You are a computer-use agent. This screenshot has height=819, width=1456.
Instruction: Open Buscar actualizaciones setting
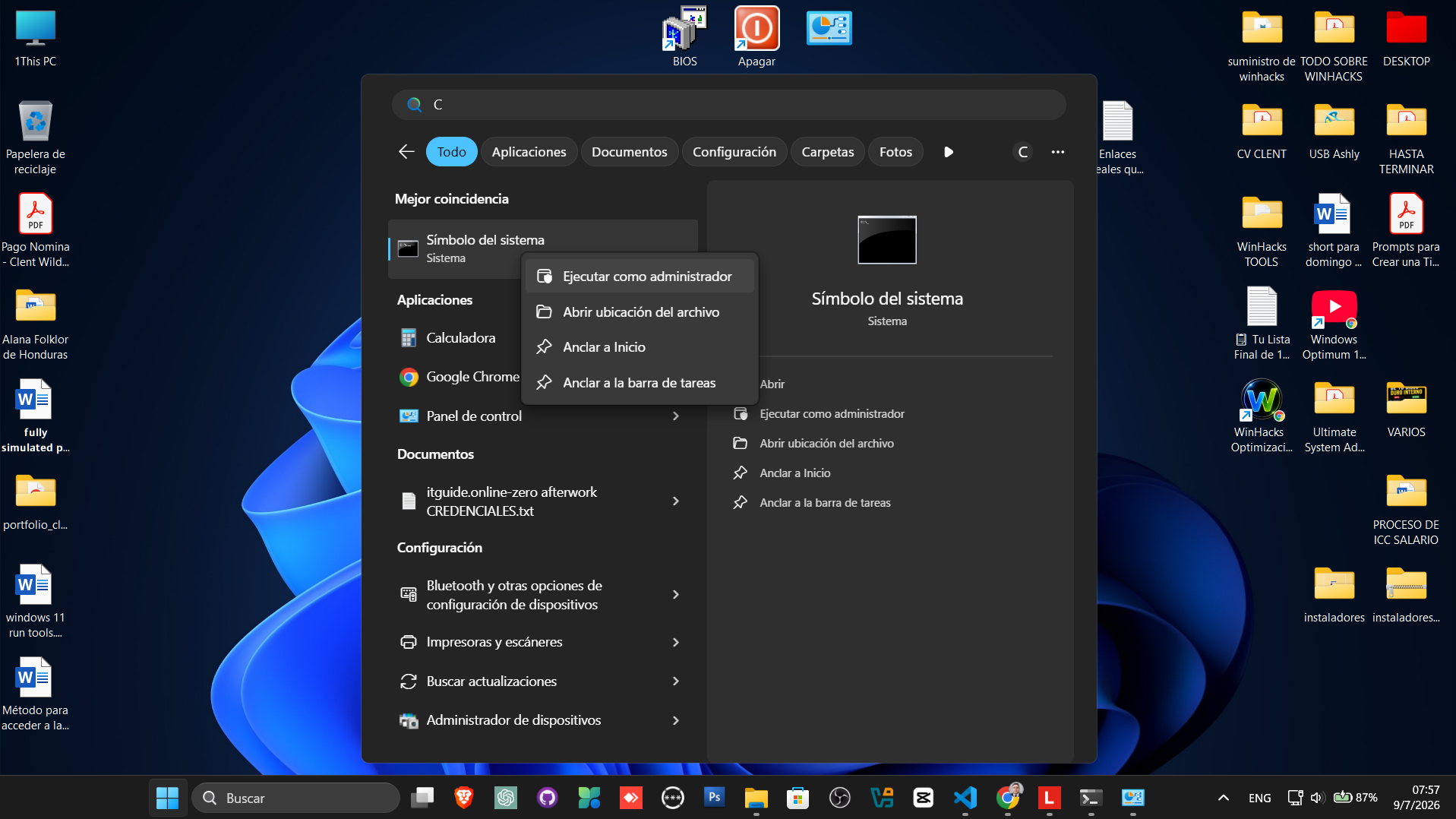tap(491, 681)
